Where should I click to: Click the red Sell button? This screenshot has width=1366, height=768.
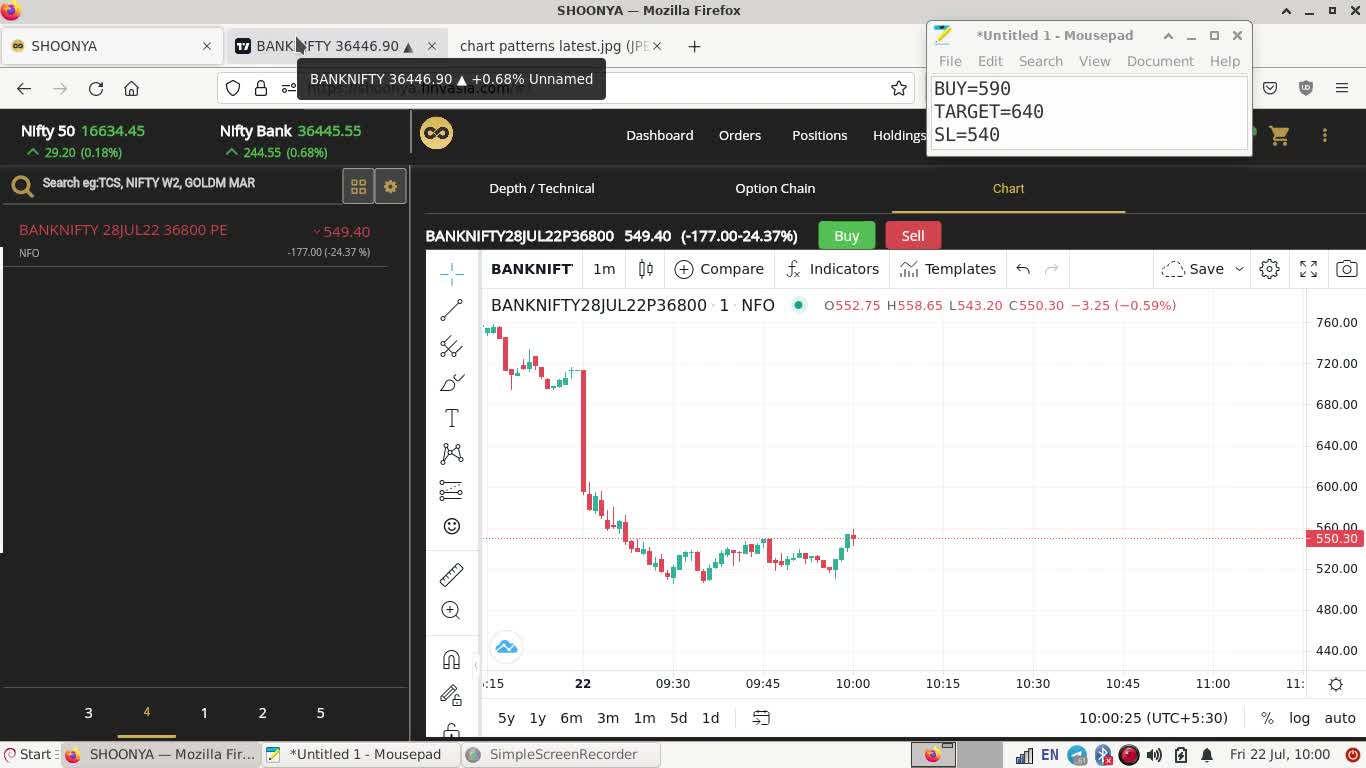coord(913,235)
